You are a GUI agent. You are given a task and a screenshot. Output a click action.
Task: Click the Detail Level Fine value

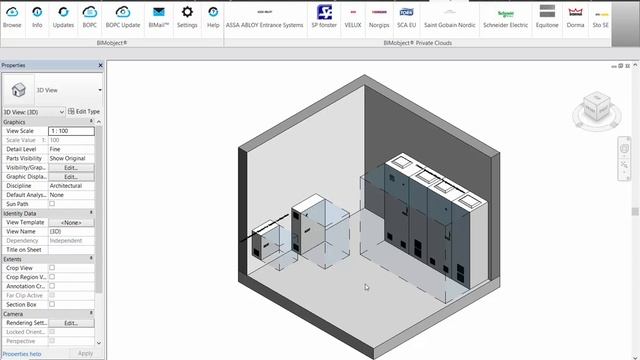tap(71, 149)
